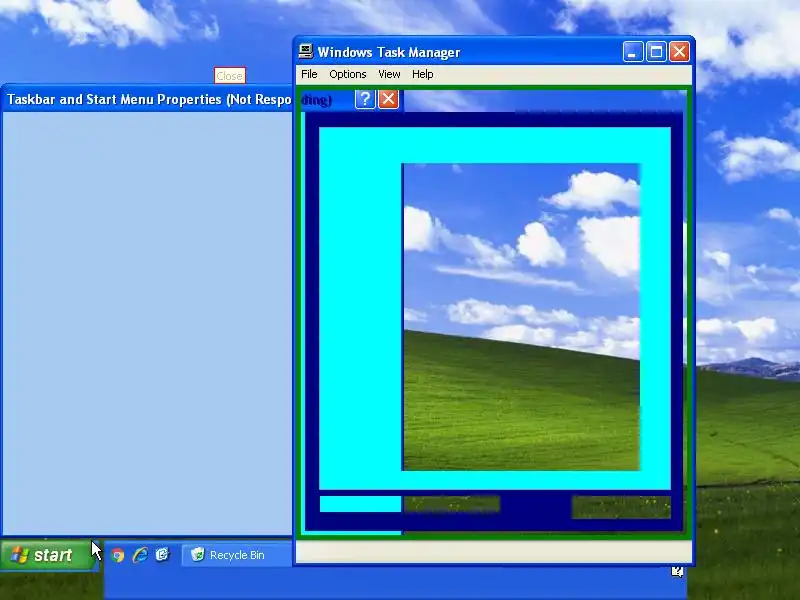Close the Taskbar and Start Menu Properties dialog
The image size is (800, 600).
tap(388, 98)
